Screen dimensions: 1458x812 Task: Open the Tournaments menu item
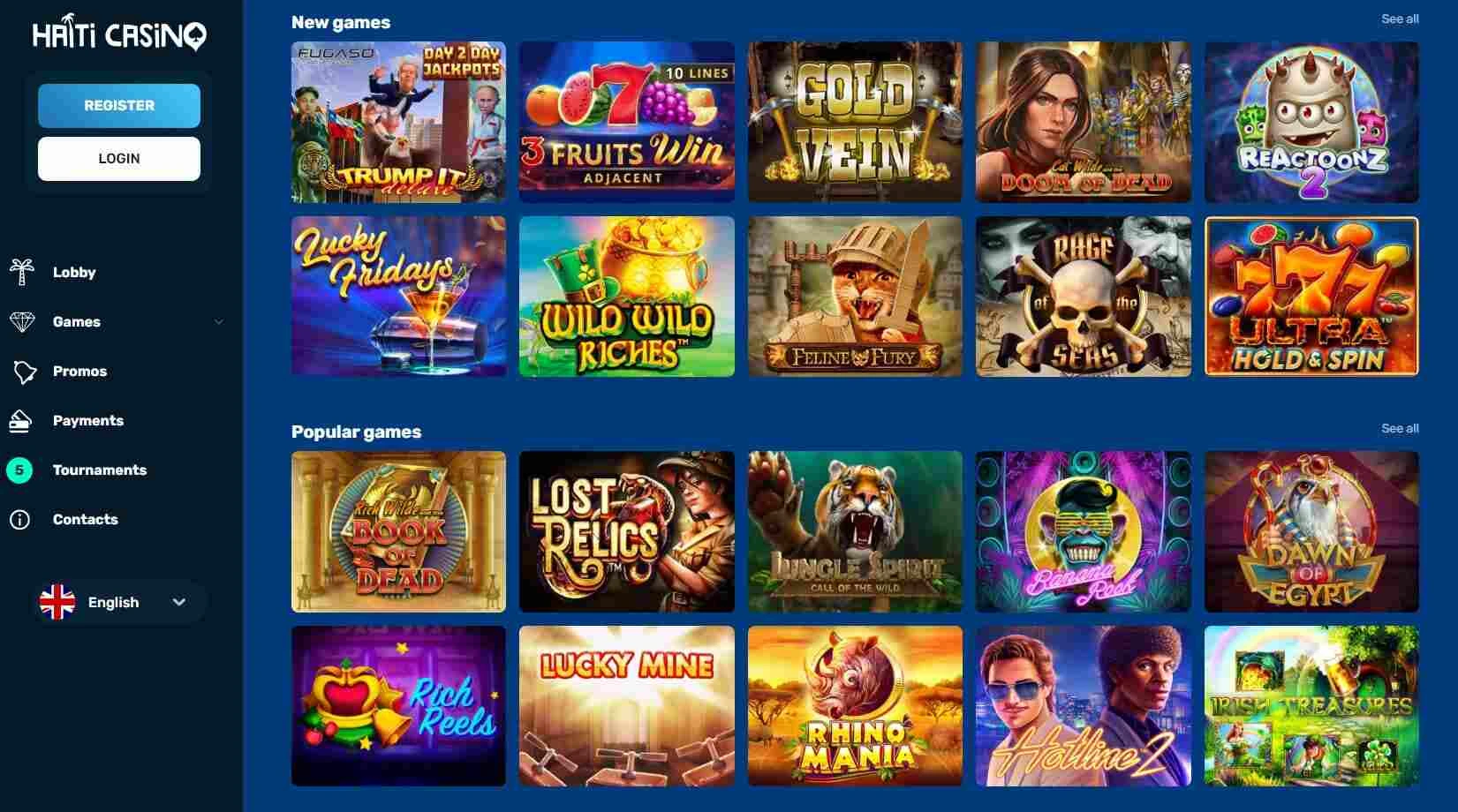pos(100,470)
